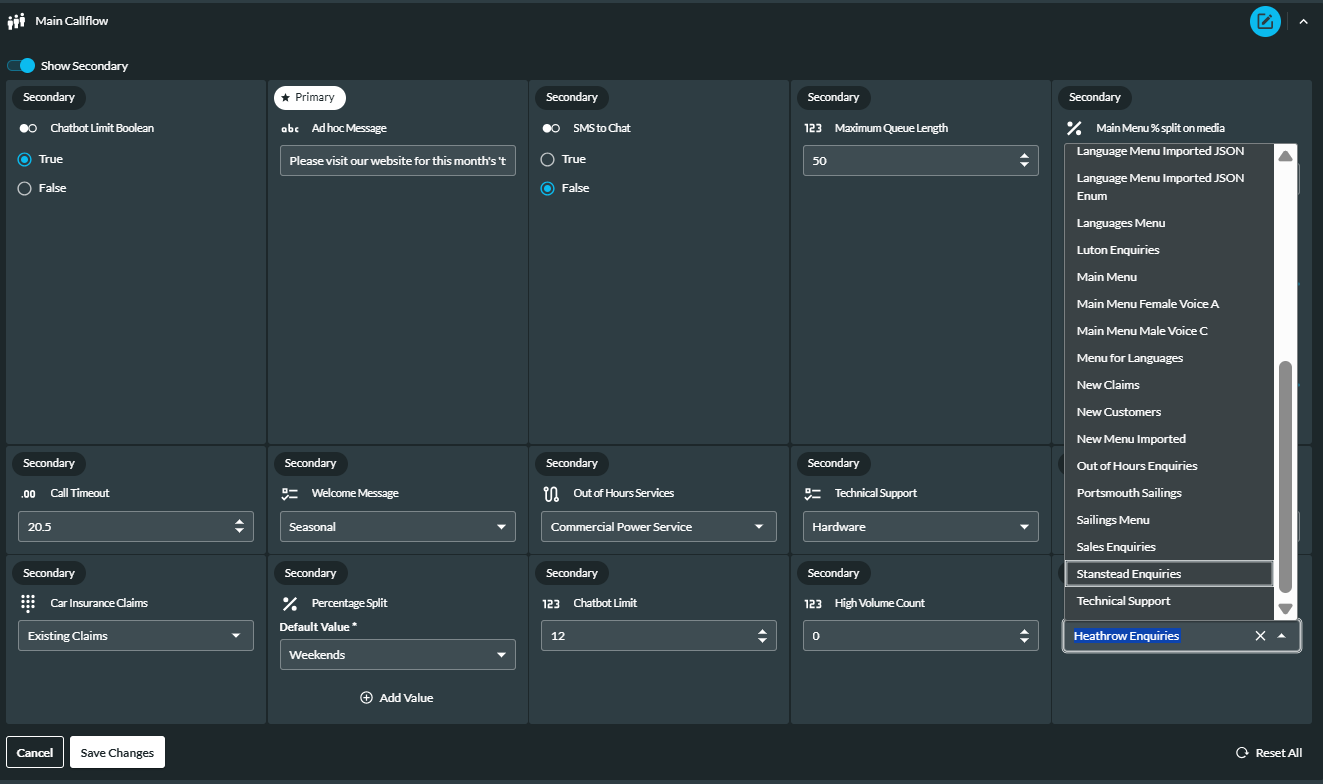Click the Cancel button

point(35,752)
